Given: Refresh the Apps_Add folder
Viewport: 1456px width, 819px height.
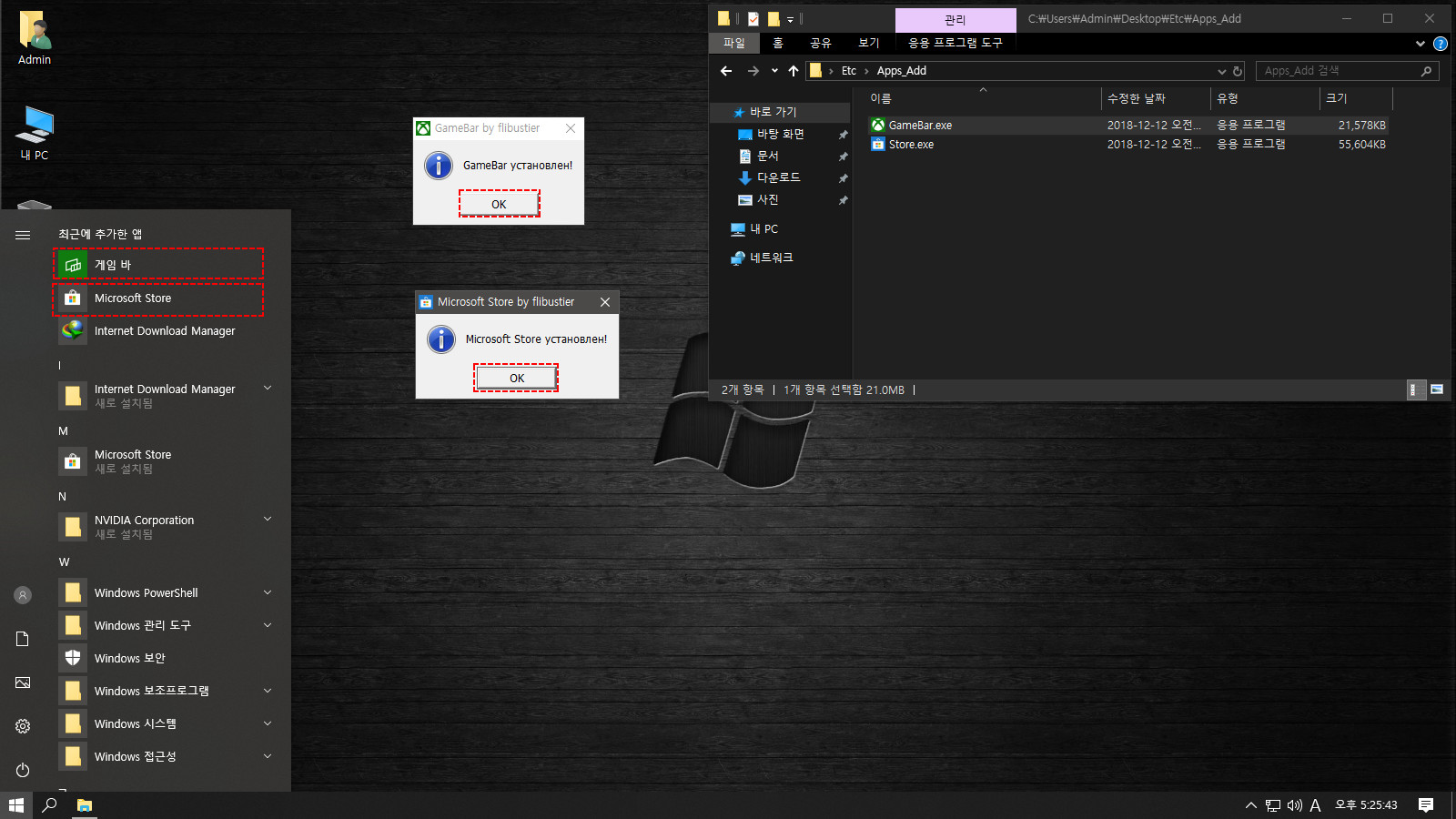Looking at the screenshot, I should 1238,71.
